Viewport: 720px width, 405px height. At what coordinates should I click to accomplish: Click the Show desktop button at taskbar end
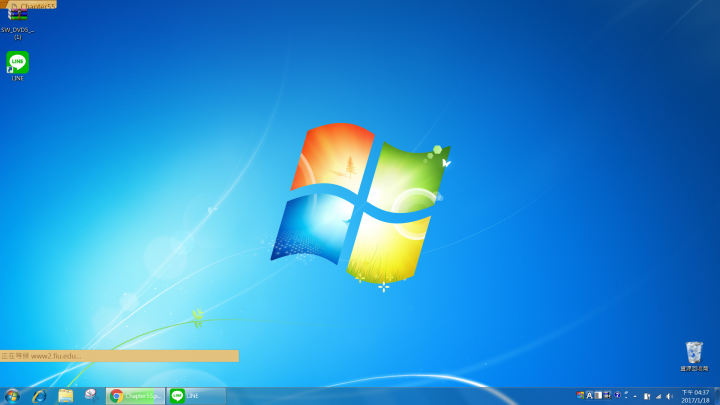click(716, 396)
